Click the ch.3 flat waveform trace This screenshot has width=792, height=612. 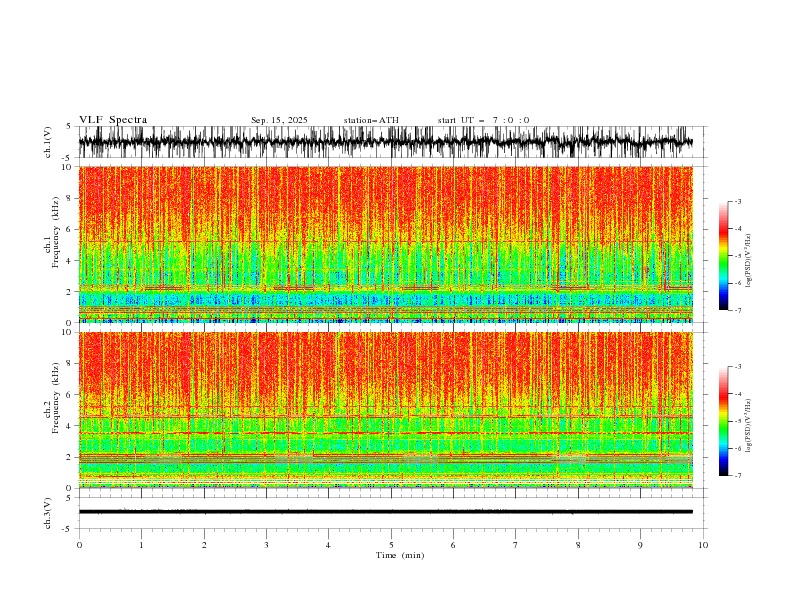386,512
